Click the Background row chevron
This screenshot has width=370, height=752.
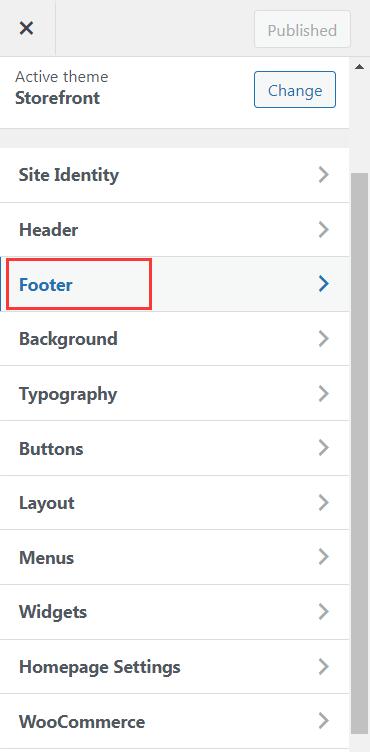click(324, 339)
